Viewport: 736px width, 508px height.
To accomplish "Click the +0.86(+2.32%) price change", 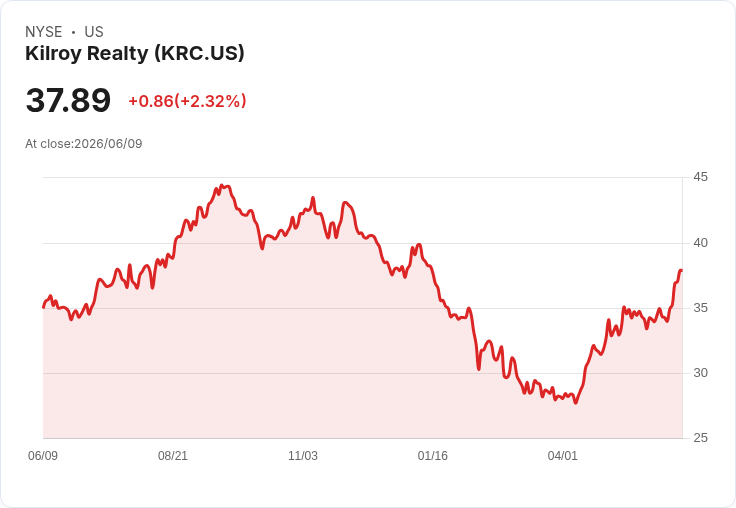I will click(187, 101).
